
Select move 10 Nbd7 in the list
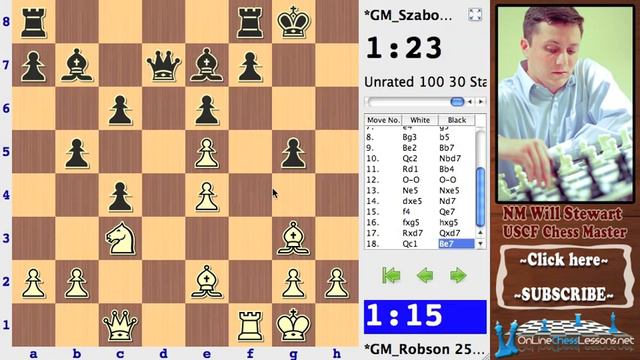tap(450, 158)
